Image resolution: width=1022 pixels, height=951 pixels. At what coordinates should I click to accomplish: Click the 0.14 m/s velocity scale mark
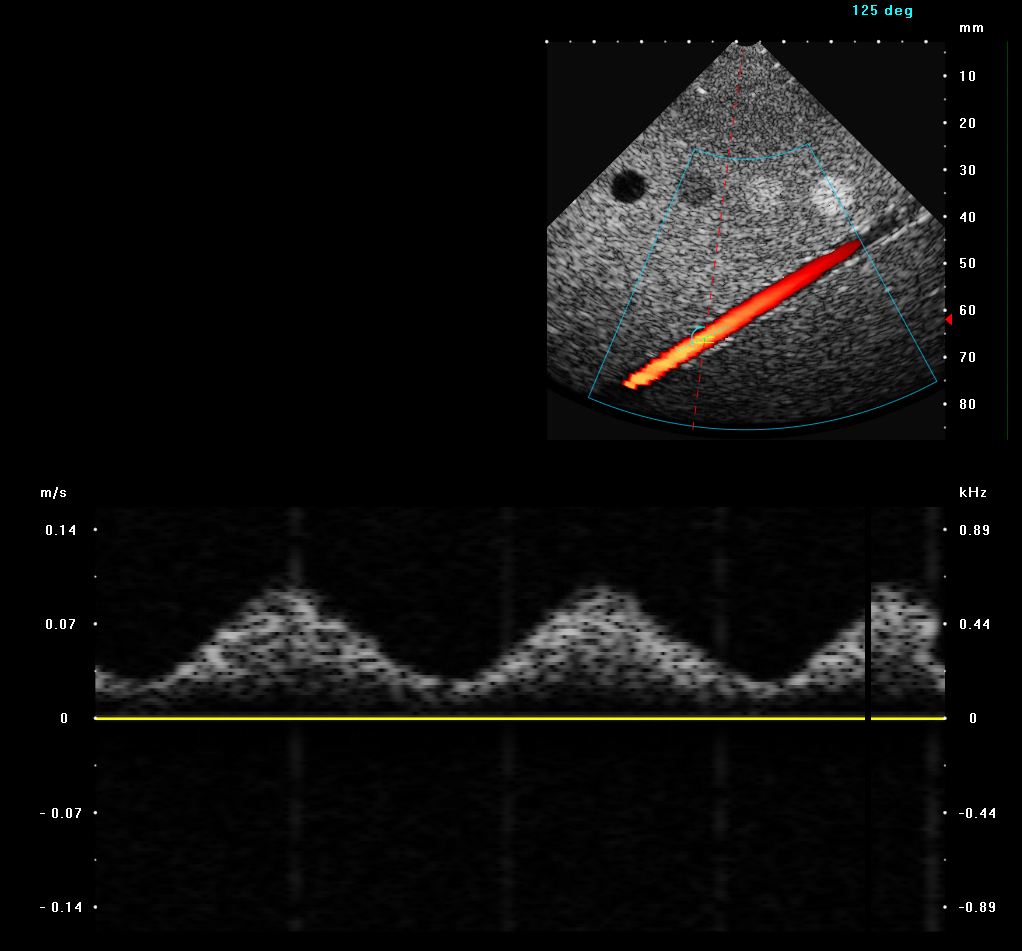point(61,530)
